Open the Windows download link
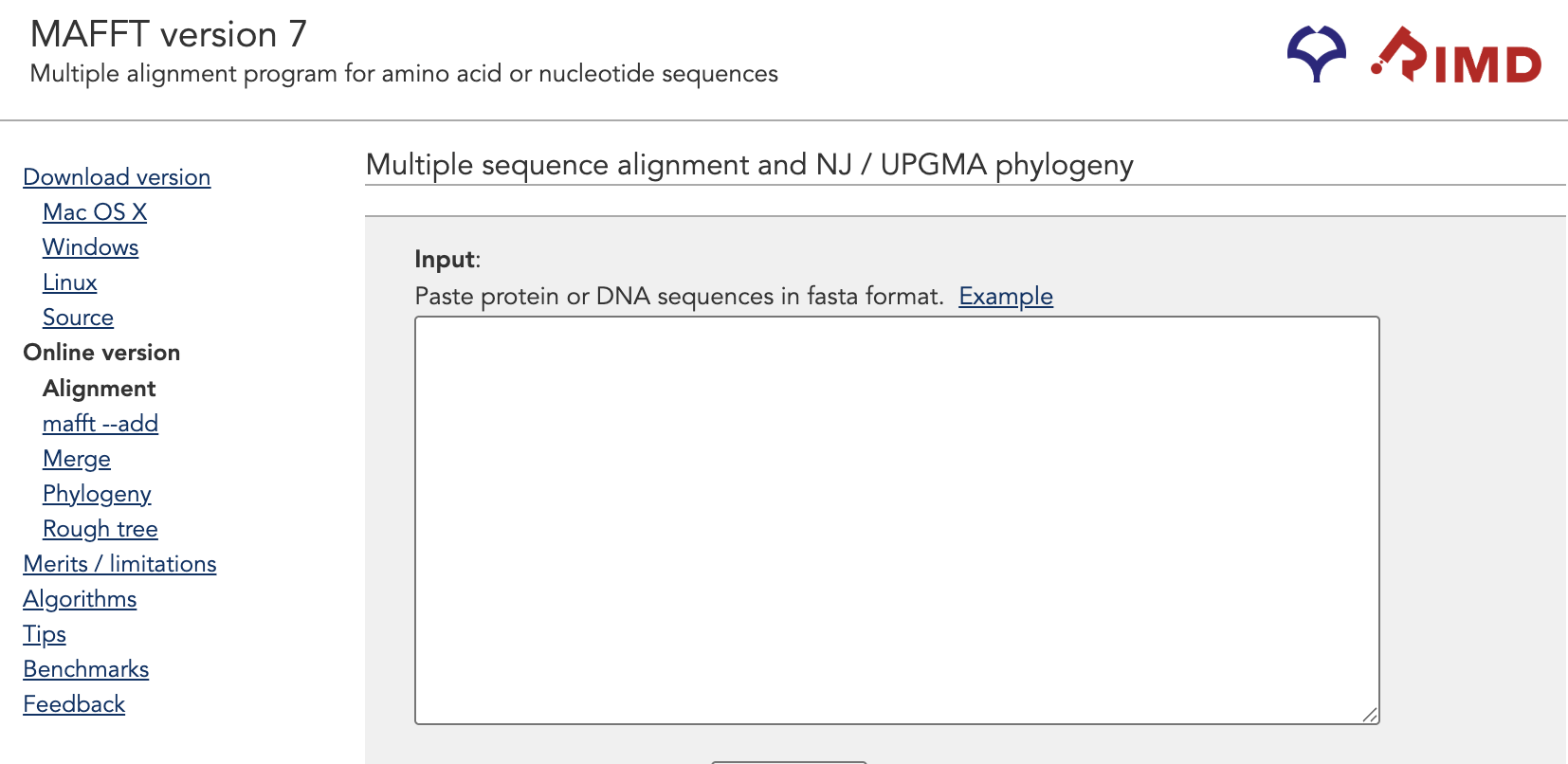Image resolution: width=1568 pixels, height=764 pixels. (x=90, y=247)
